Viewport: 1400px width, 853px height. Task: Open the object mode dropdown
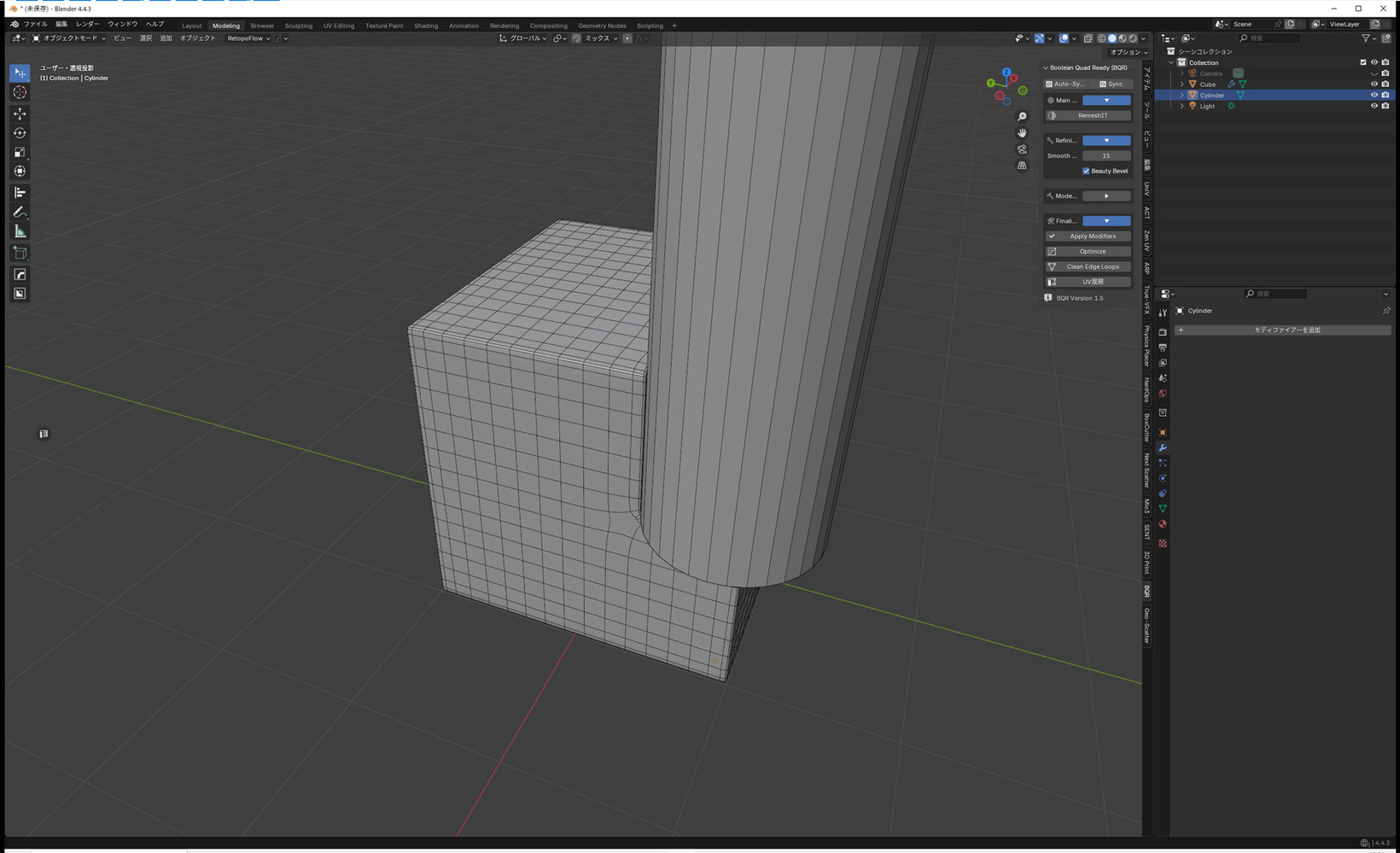(70, 38)
